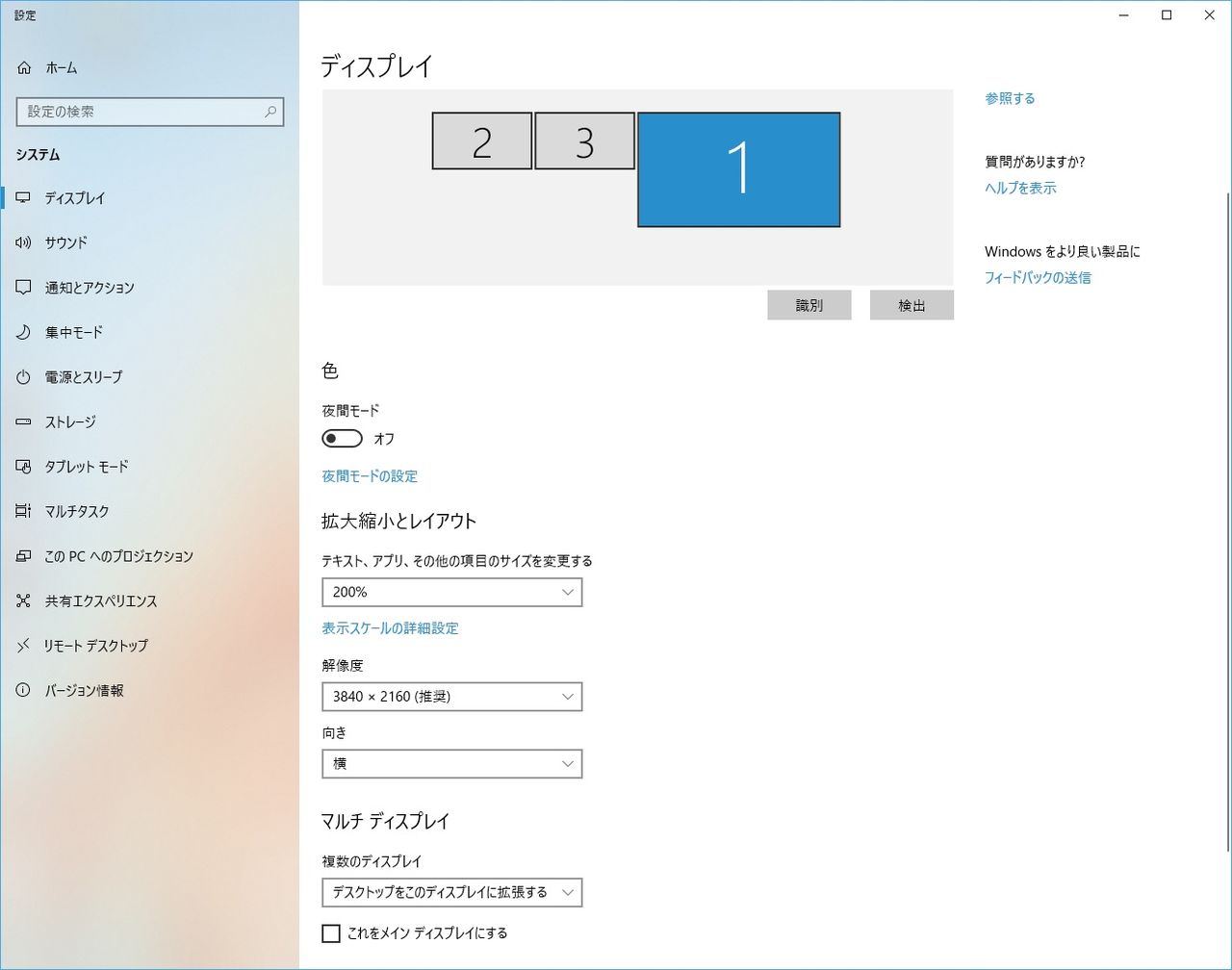Viewport: 1232px width, 970px height.
Task: Toggle the 夜間モード switch
Action: click(342, 439)
